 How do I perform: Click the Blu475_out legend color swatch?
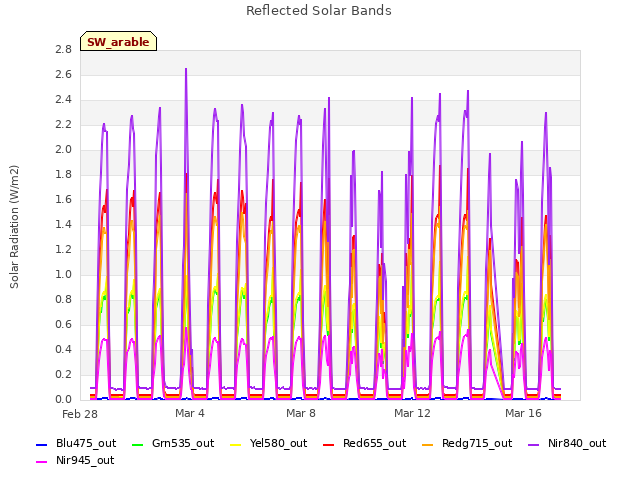coord(42,444)
